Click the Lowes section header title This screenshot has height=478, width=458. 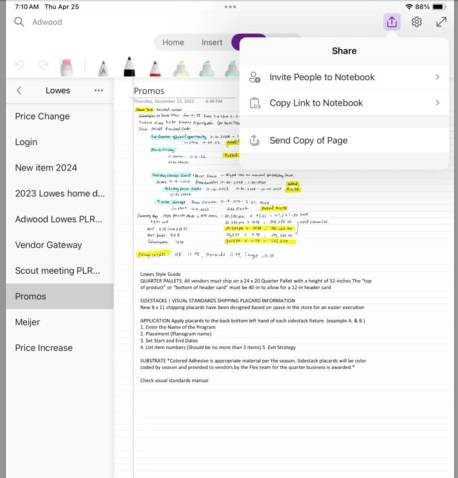tap(58, 90)
